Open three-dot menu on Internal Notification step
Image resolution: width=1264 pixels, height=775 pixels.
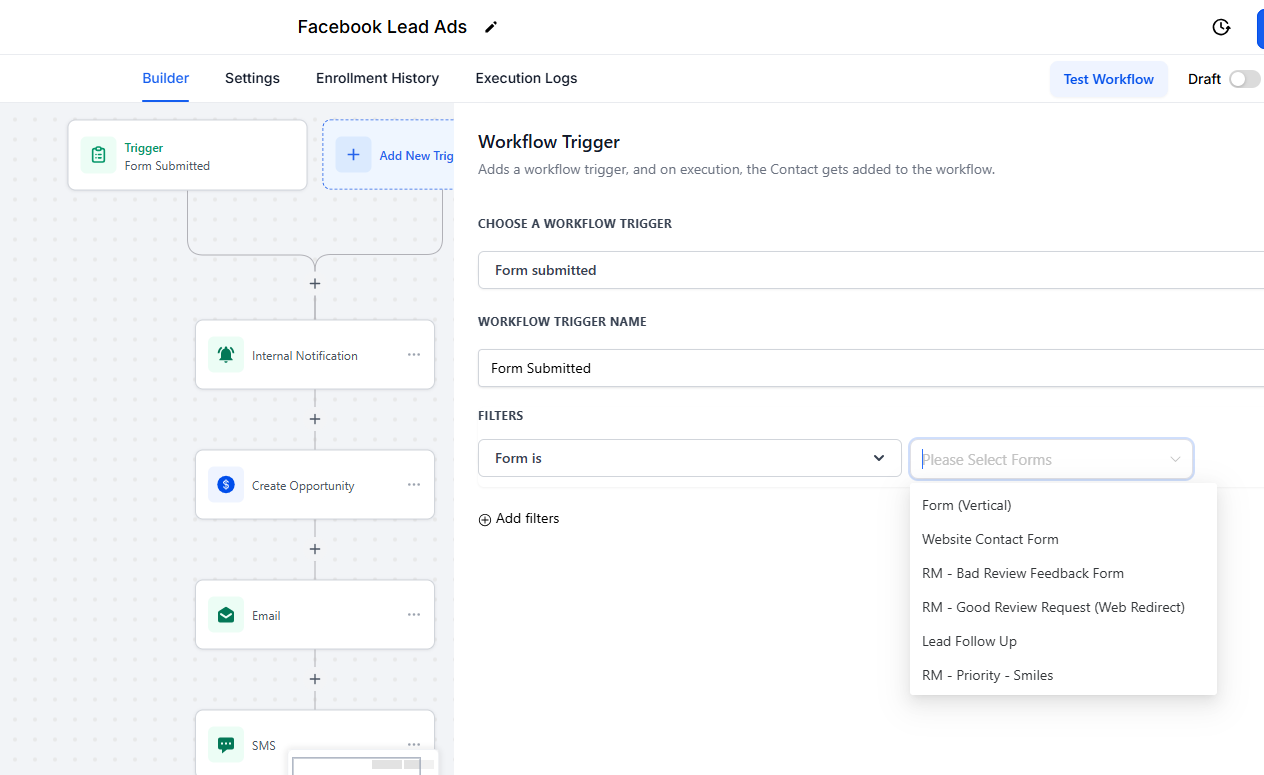(414, 355)
